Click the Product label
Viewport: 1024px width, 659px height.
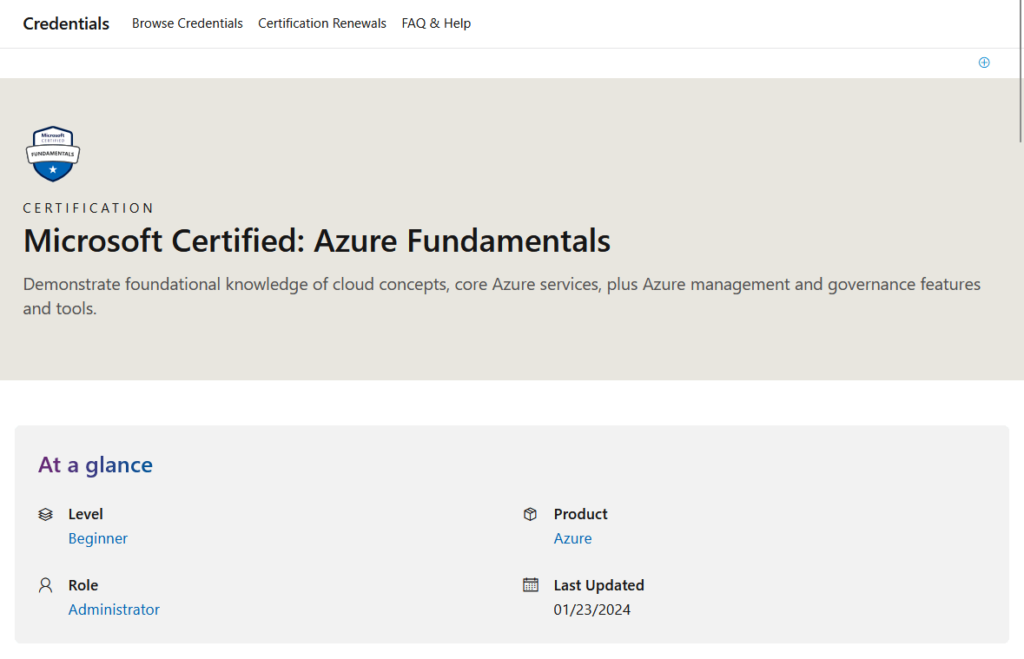pyautogui.click(x=581, y=515)
